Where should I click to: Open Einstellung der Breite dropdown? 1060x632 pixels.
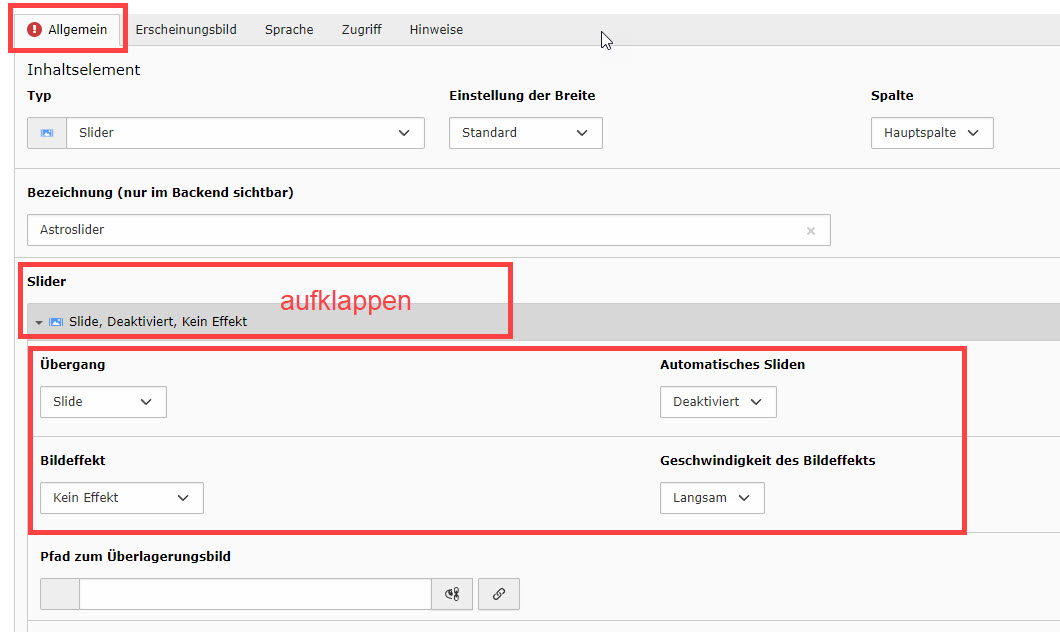pyautogui.click(x=525, y=133)
